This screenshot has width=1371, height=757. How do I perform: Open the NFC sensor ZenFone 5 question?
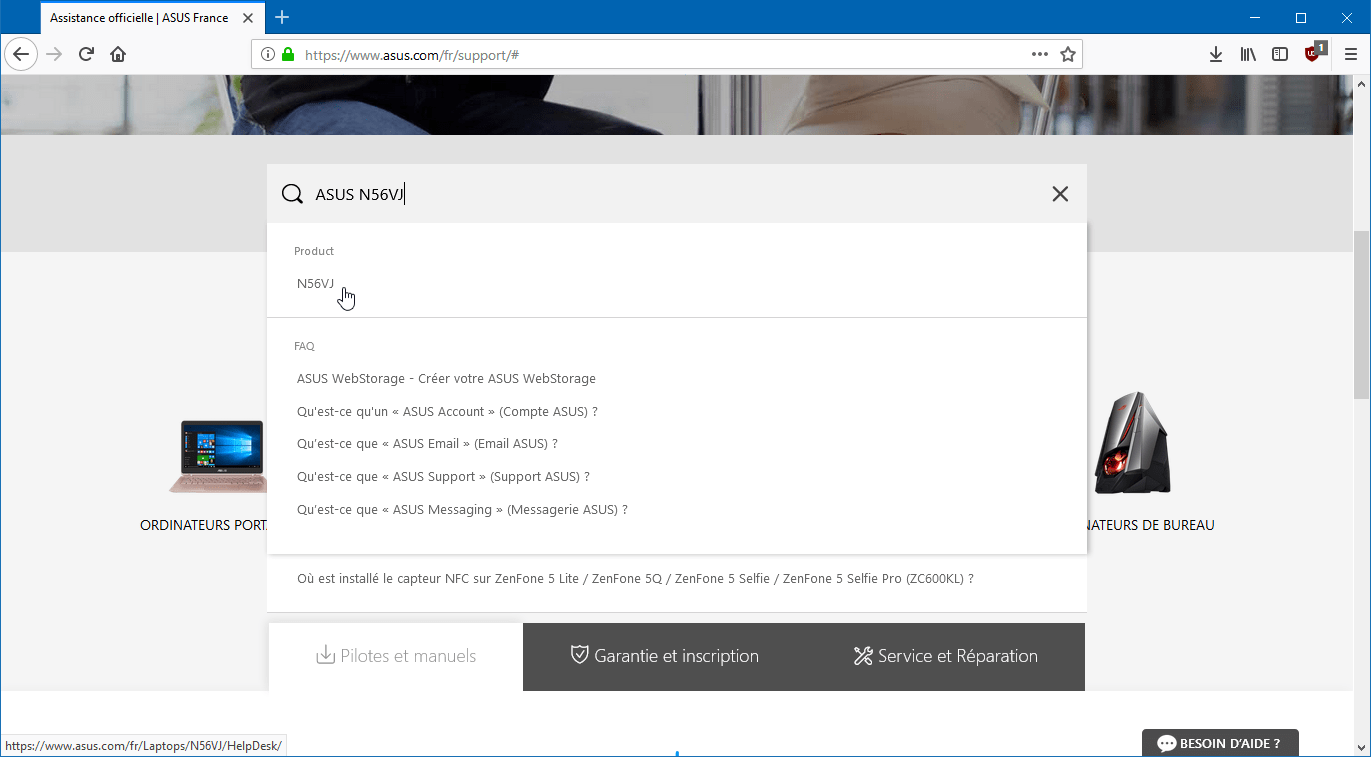635,579
